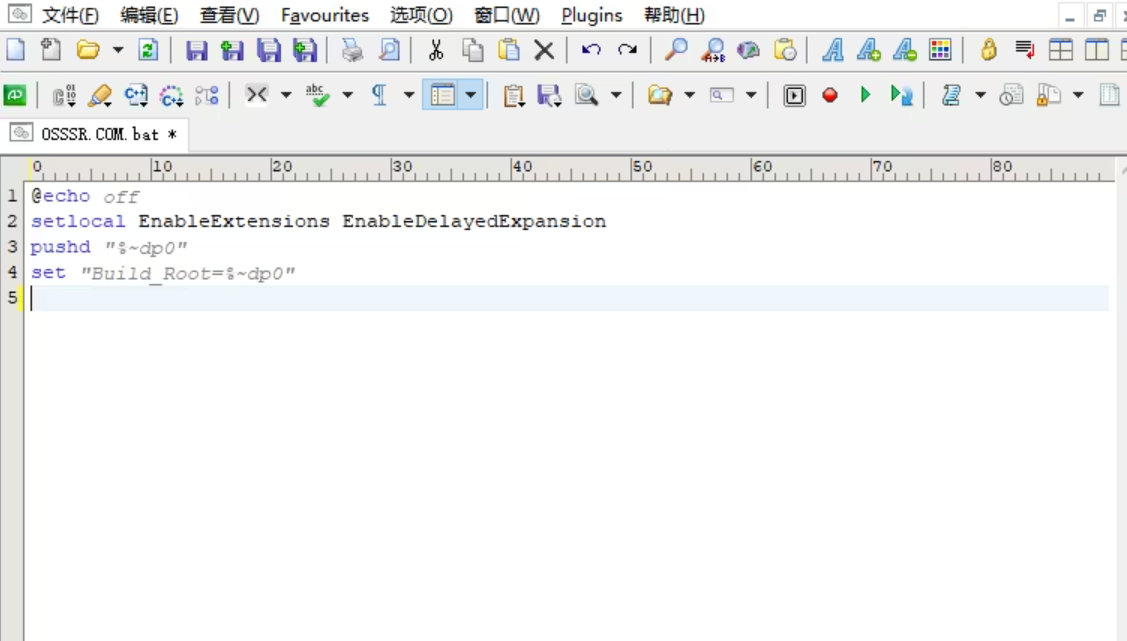Toggle read-only padlock mode
Viewport: 1127px width, 641px height.
click(989, 50)
